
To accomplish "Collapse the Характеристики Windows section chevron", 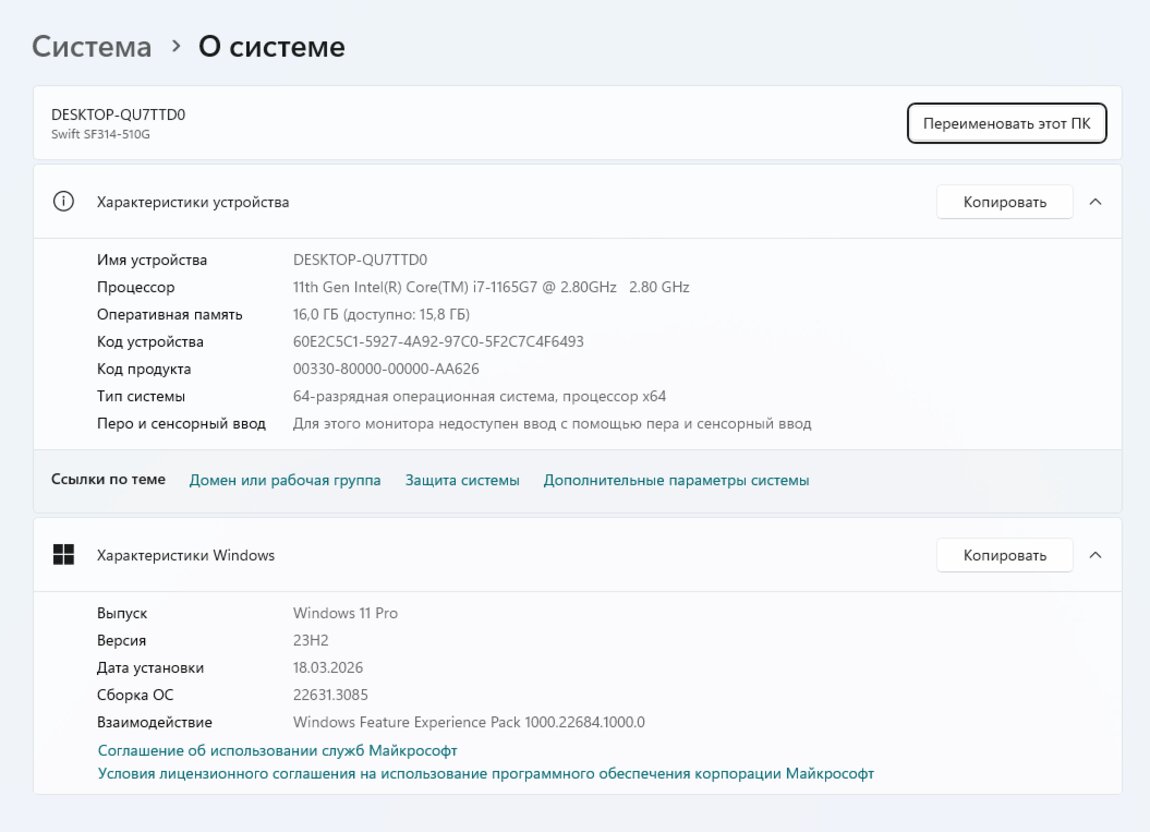I will click(x=1095, y=555).
